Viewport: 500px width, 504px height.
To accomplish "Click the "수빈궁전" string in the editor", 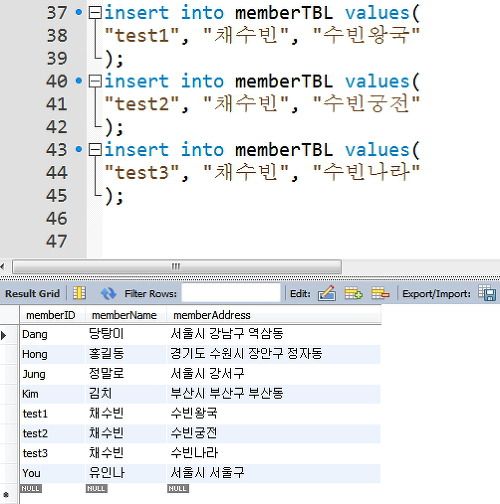I will pos(366,103).
